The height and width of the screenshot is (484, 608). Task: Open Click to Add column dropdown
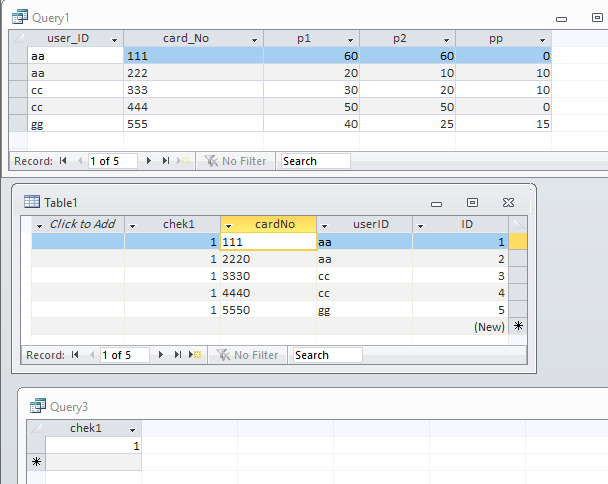39,226
